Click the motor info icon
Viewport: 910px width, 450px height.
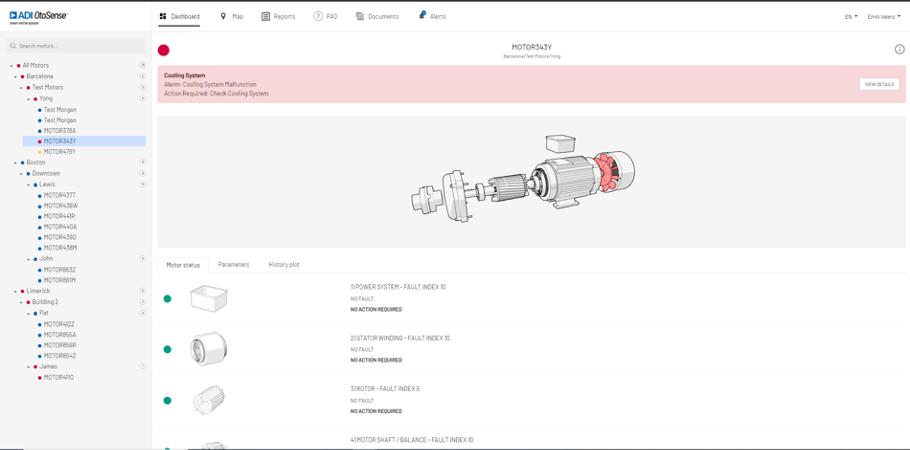point(899,50)
